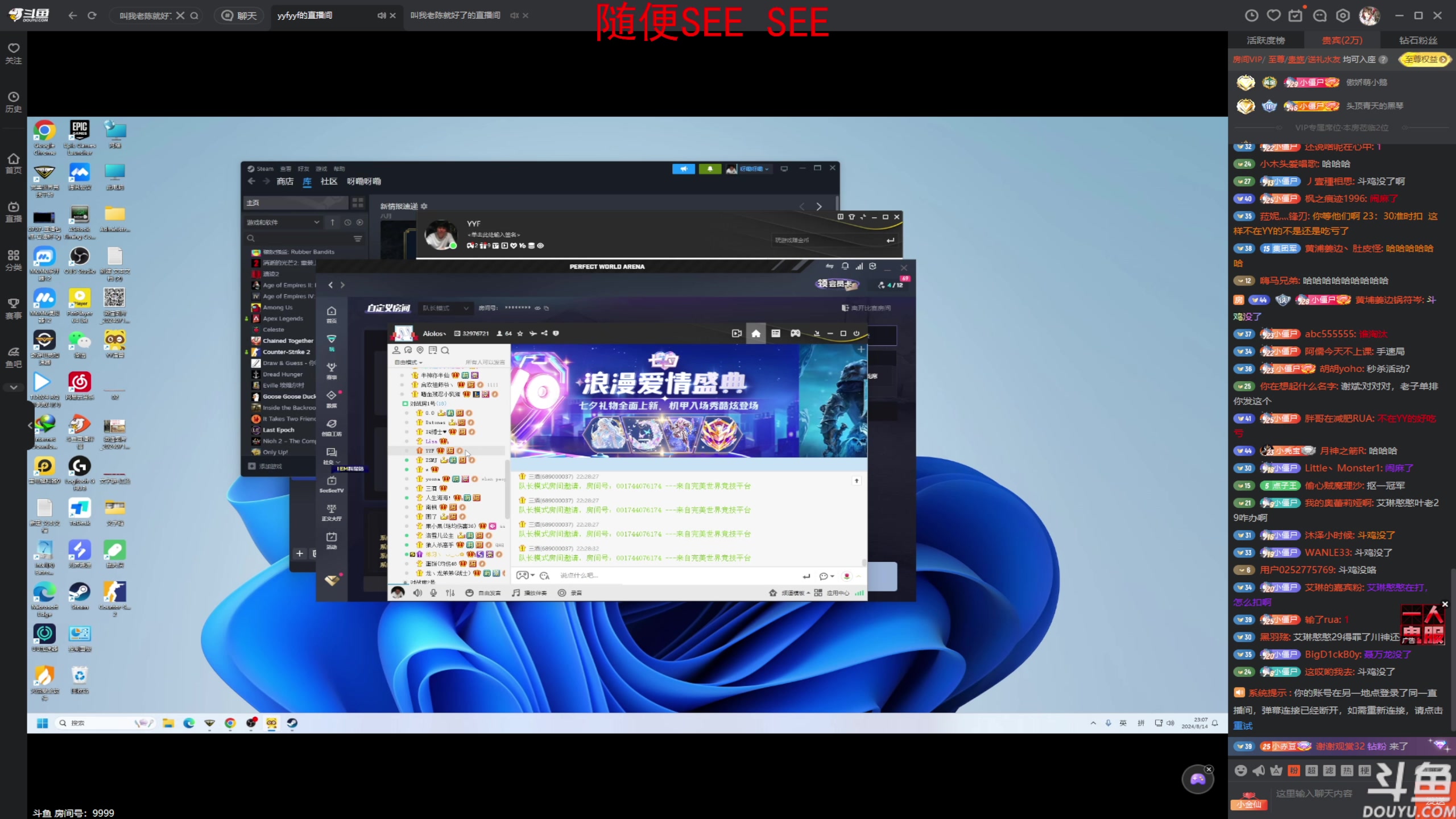Close the red 一人 promo sticker in the chat
Screen dimensions: 1456x819
click(1445, 604)
